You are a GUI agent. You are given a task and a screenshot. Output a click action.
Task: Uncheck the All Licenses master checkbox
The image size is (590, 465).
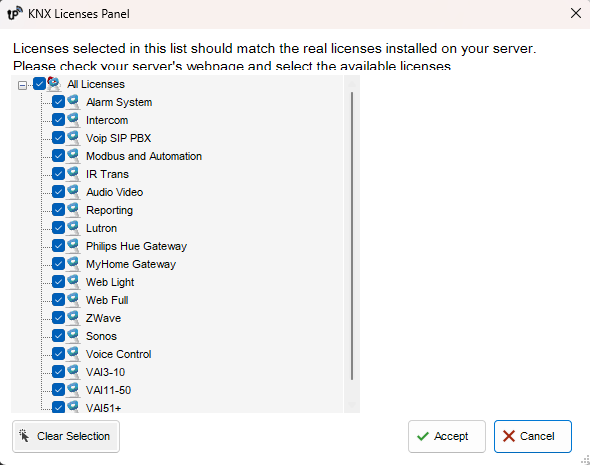click(x=40, y=84)
